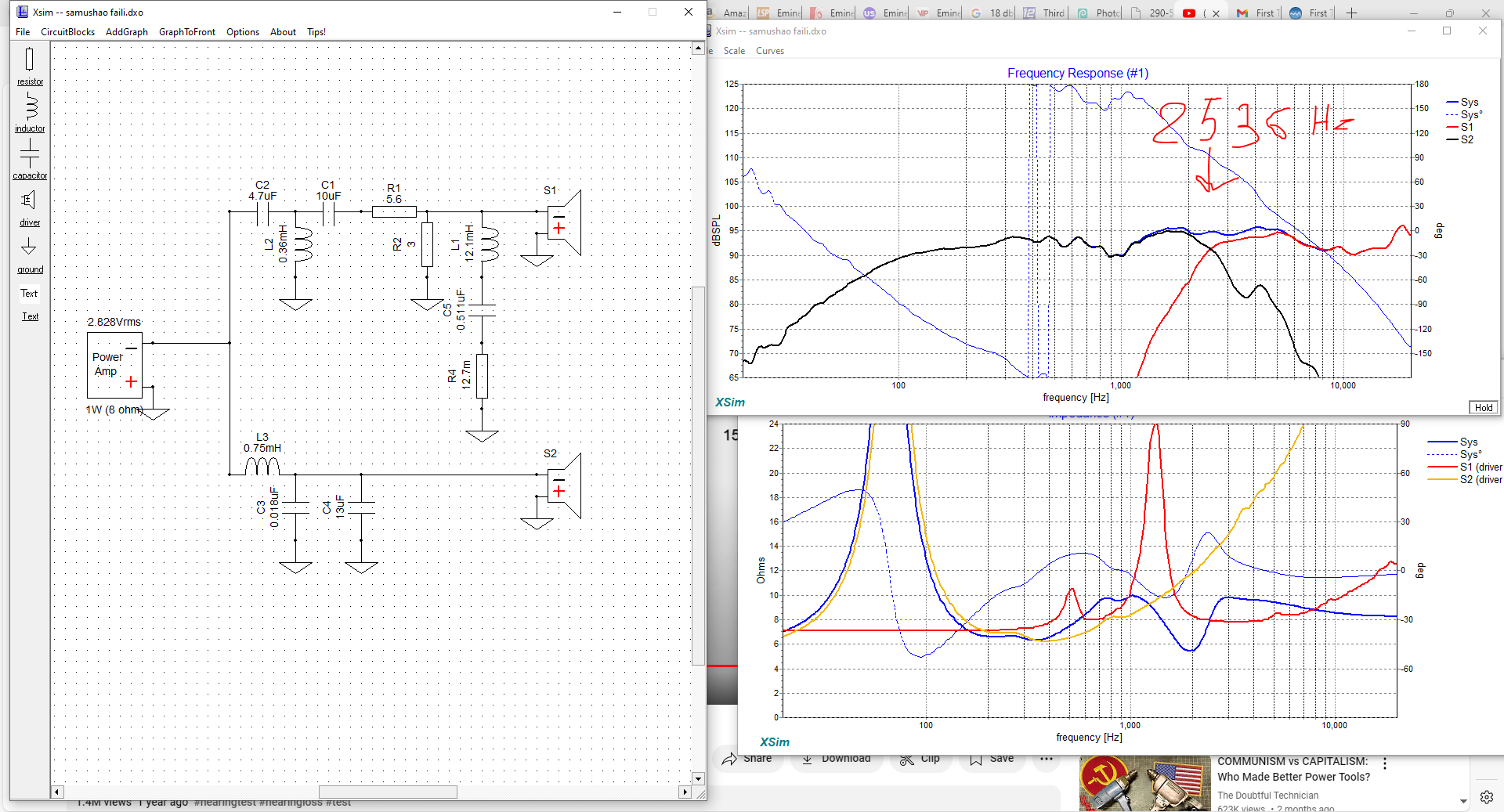Open the Tips! menu
Screen dimensions: 1504x812
pos(316,32)
